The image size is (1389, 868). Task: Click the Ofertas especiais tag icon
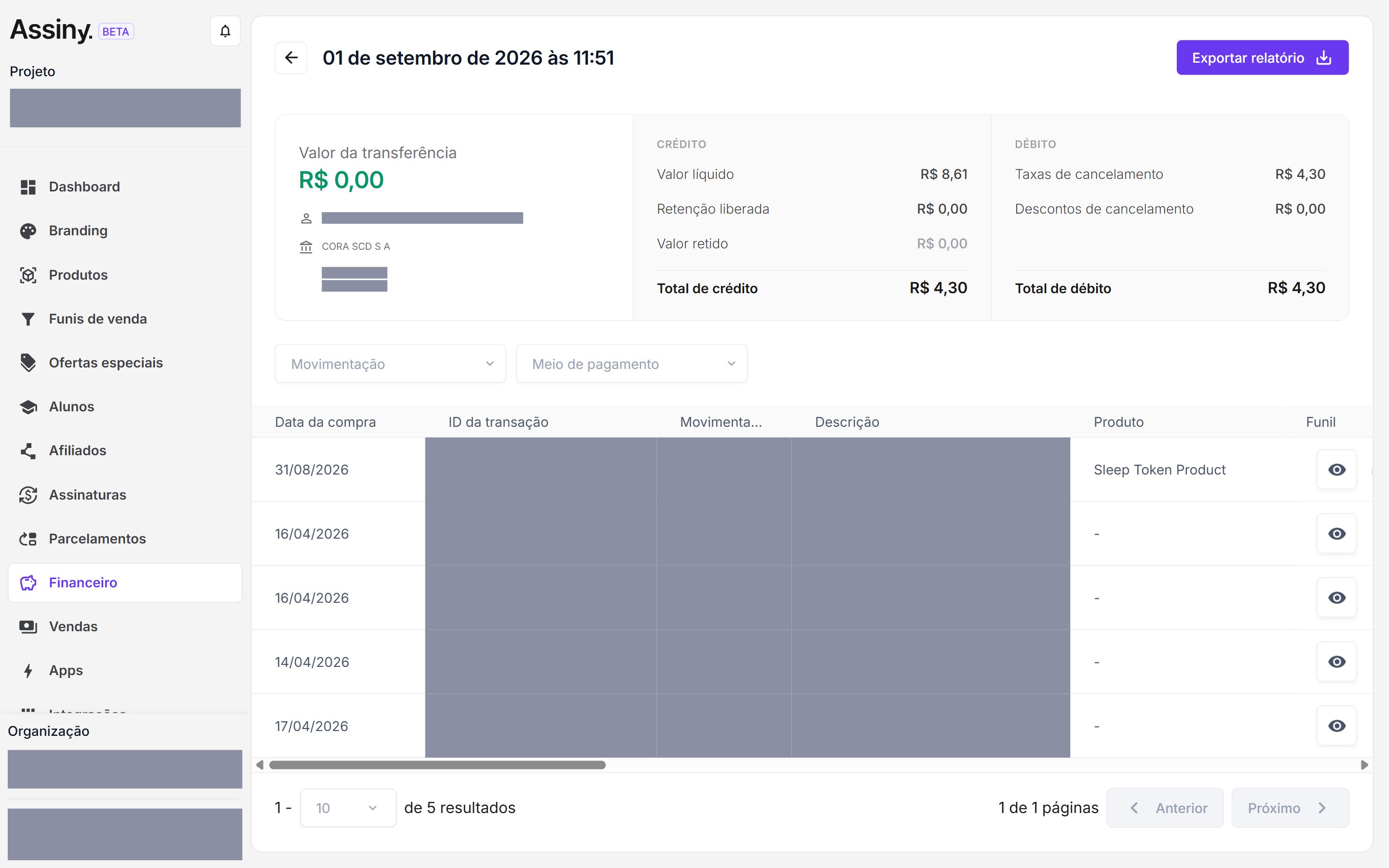pos(28,363)
